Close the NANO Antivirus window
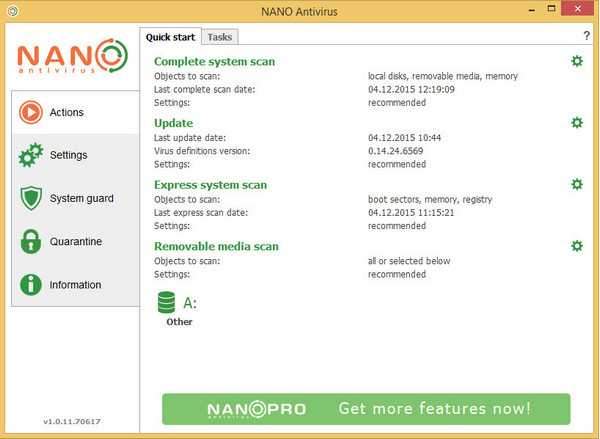The image size is (600, 439). pyautogui.click(x=577, y=8)
